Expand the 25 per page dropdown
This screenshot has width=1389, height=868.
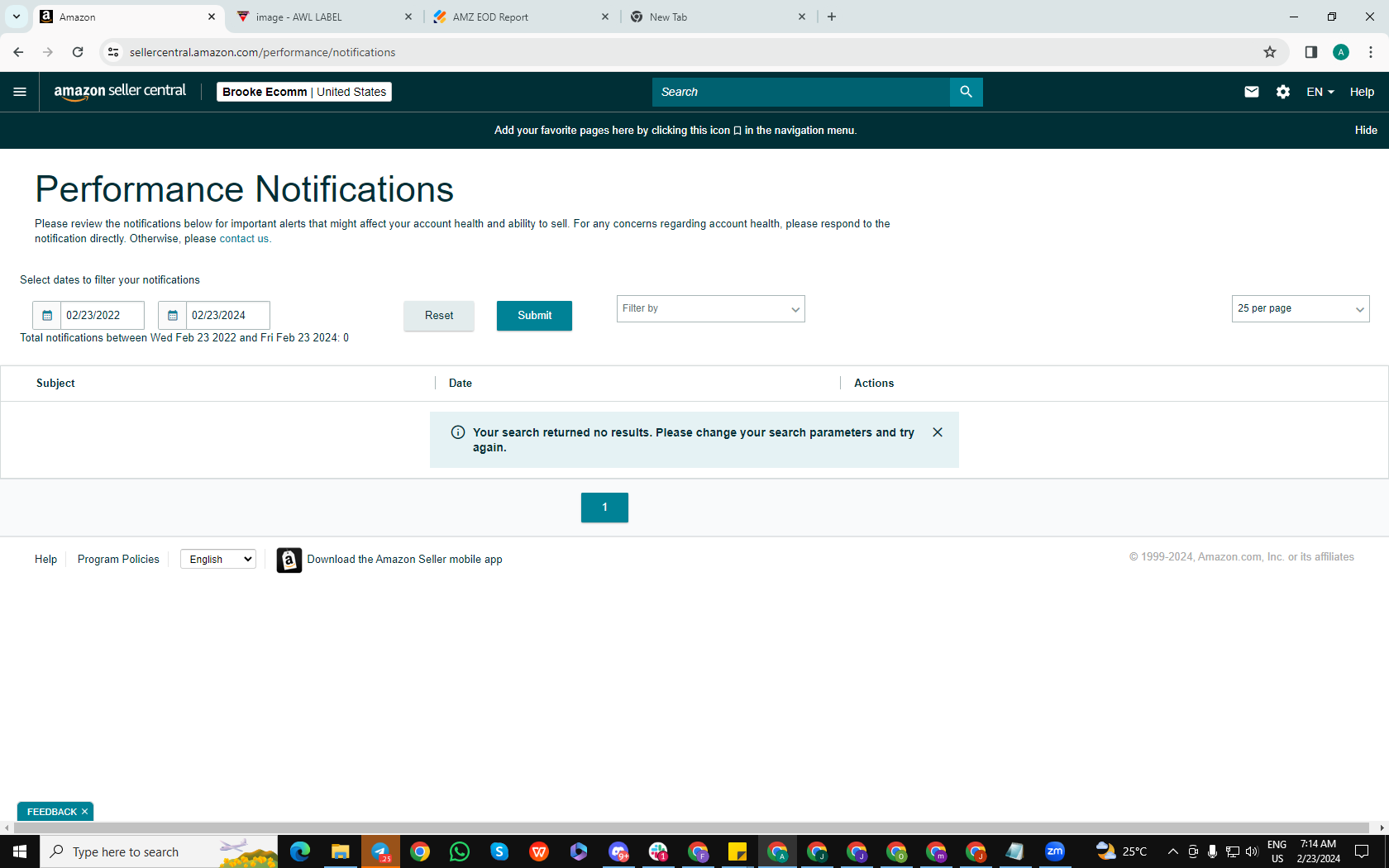(1301, 309)
